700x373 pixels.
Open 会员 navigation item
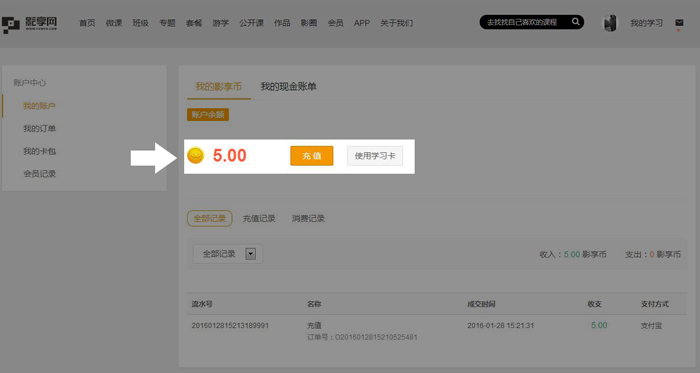[335, 23]
